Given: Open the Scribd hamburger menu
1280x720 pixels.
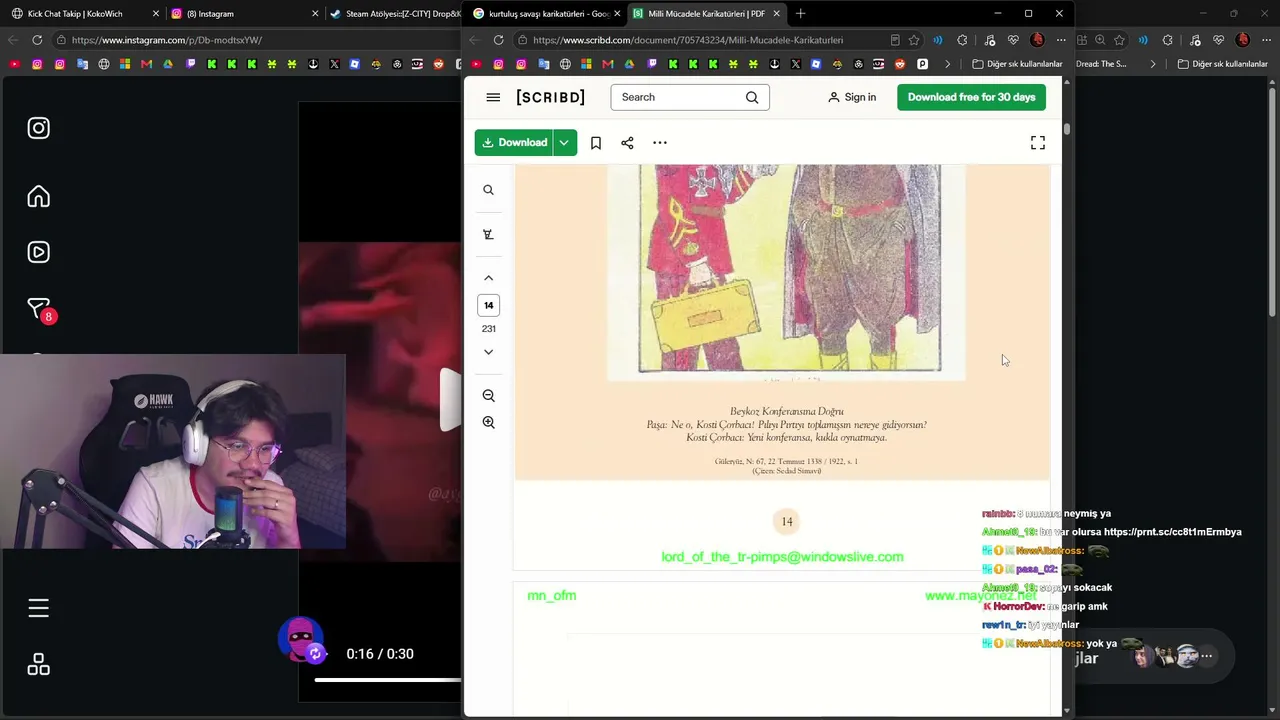Looking at the screenshot, I should pos(493,97).
